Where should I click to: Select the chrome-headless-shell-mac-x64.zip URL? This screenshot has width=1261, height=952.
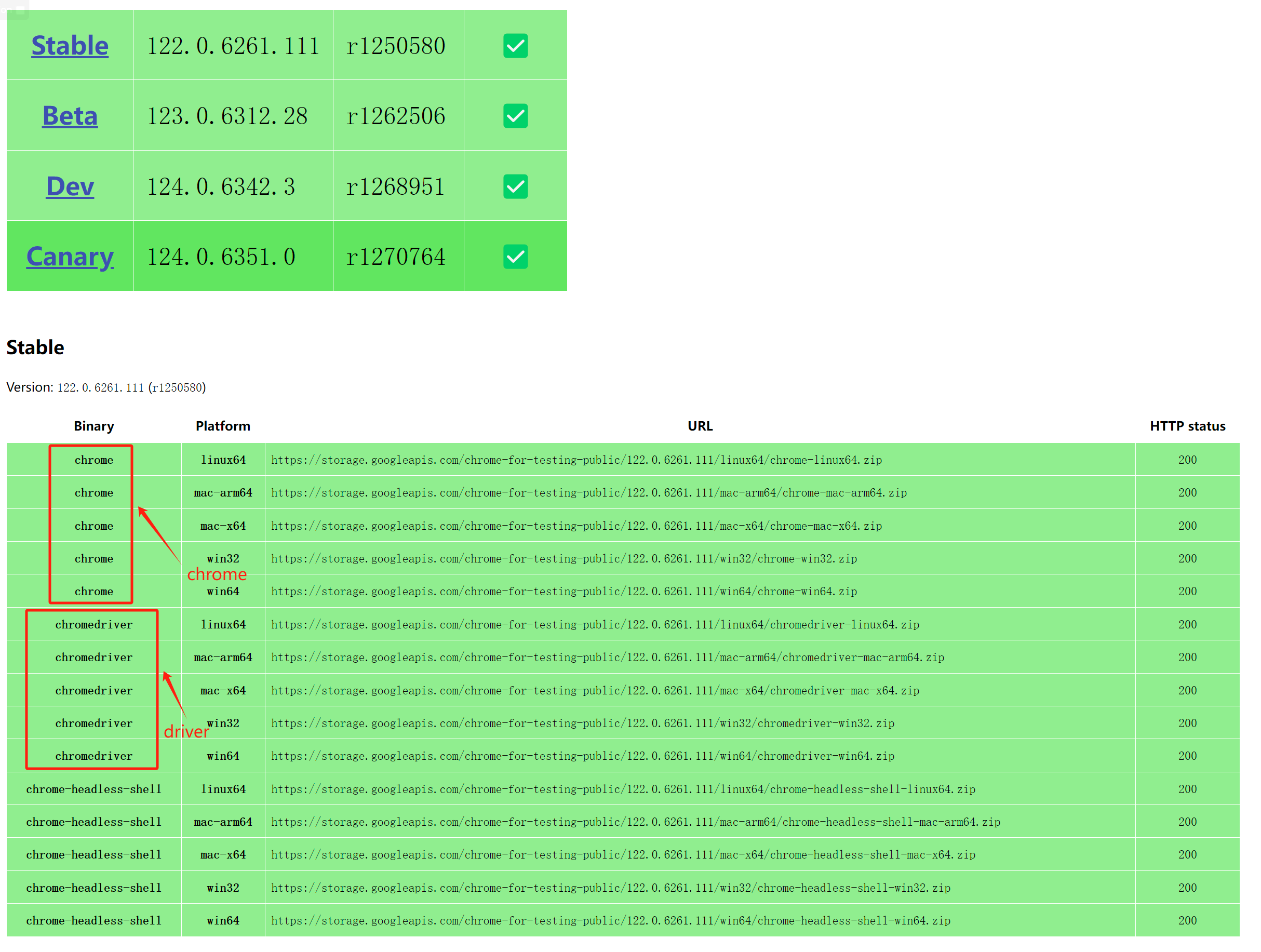[623, 854]
